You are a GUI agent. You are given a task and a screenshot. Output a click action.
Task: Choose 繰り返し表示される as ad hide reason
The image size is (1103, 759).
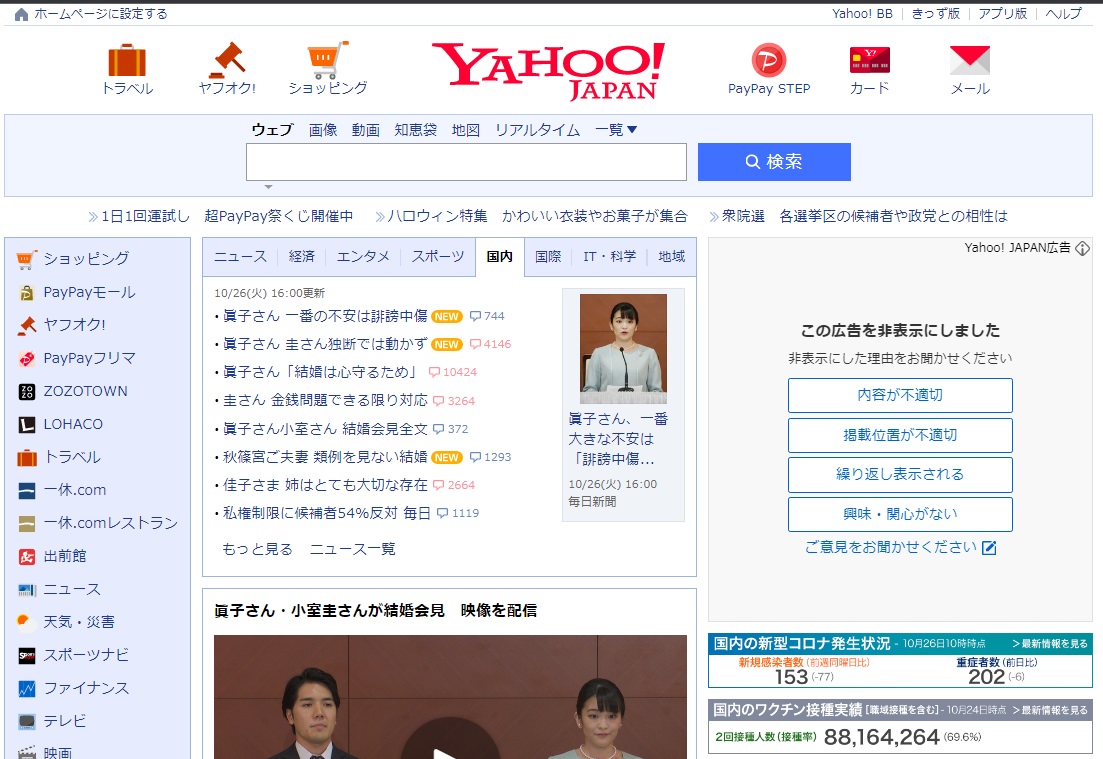900,475
